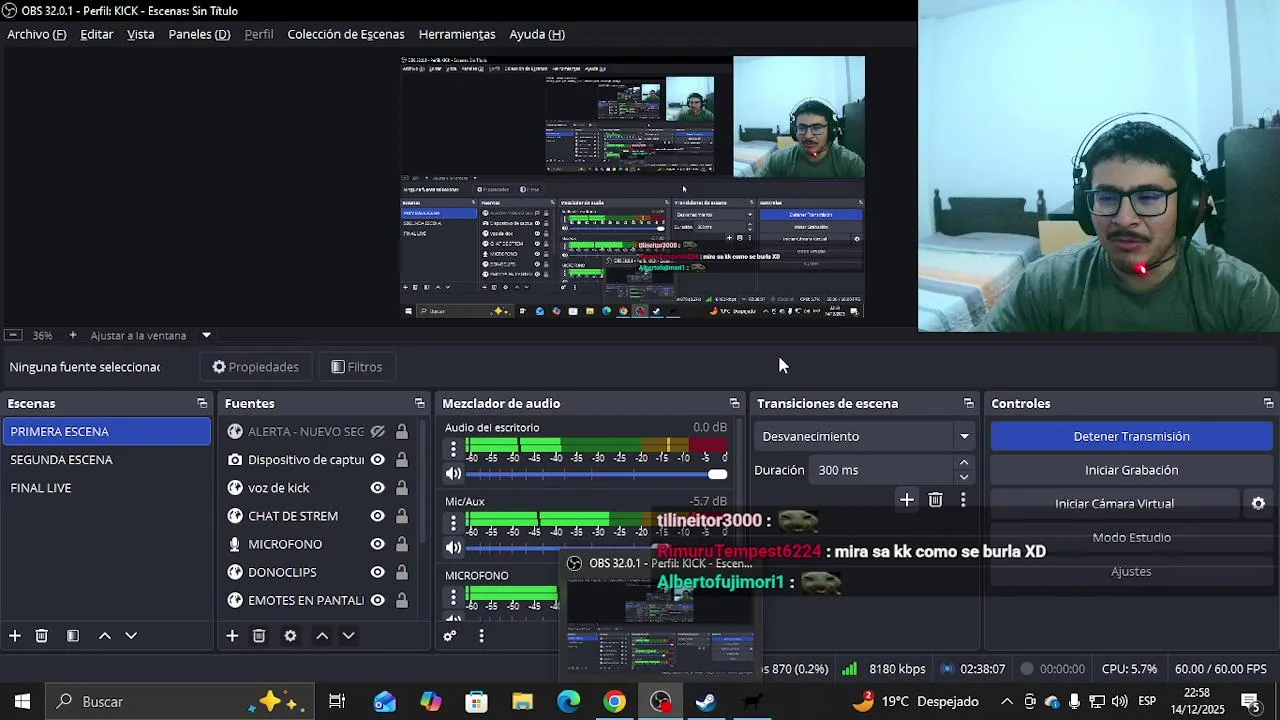Toggle visibility of ALERTA - NUEVO SEG source
Image resolution: width=1280 pixels, height=720 pixels.
tap(377, 432)
